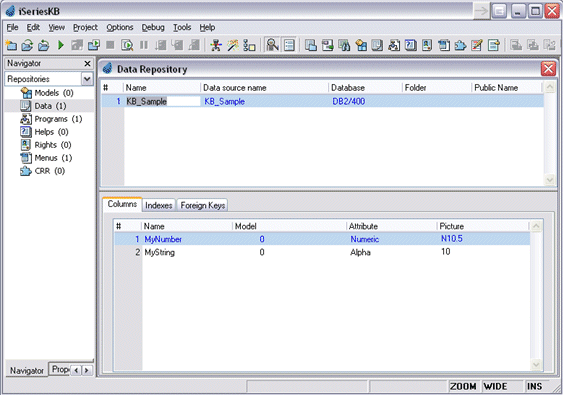Click the Data repository toolbar icon
The width and height of the screenshot is (563, 395).
[377, 45]
